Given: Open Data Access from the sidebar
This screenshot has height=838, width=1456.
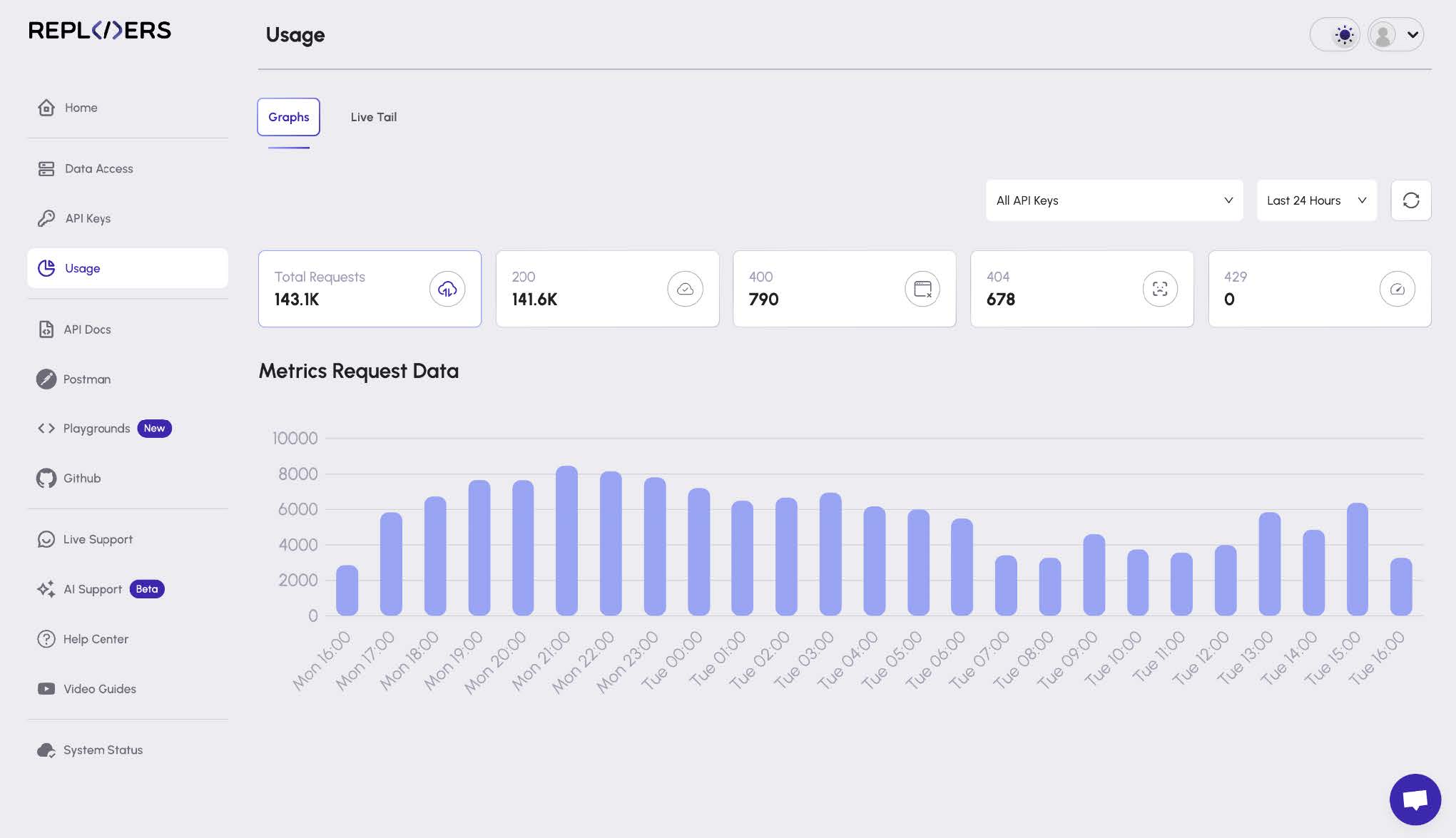Looking at the screenshot, I should pos(98,169).
